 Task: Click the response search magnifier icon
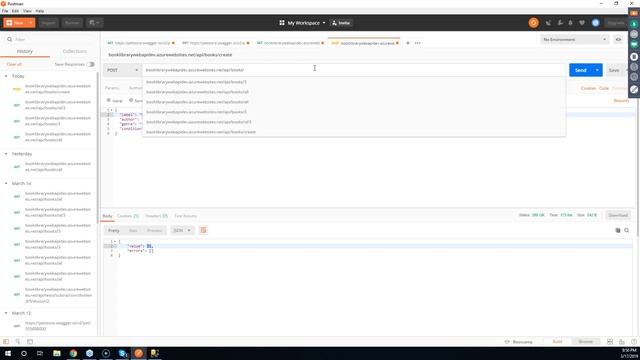[x=627, y=231]
